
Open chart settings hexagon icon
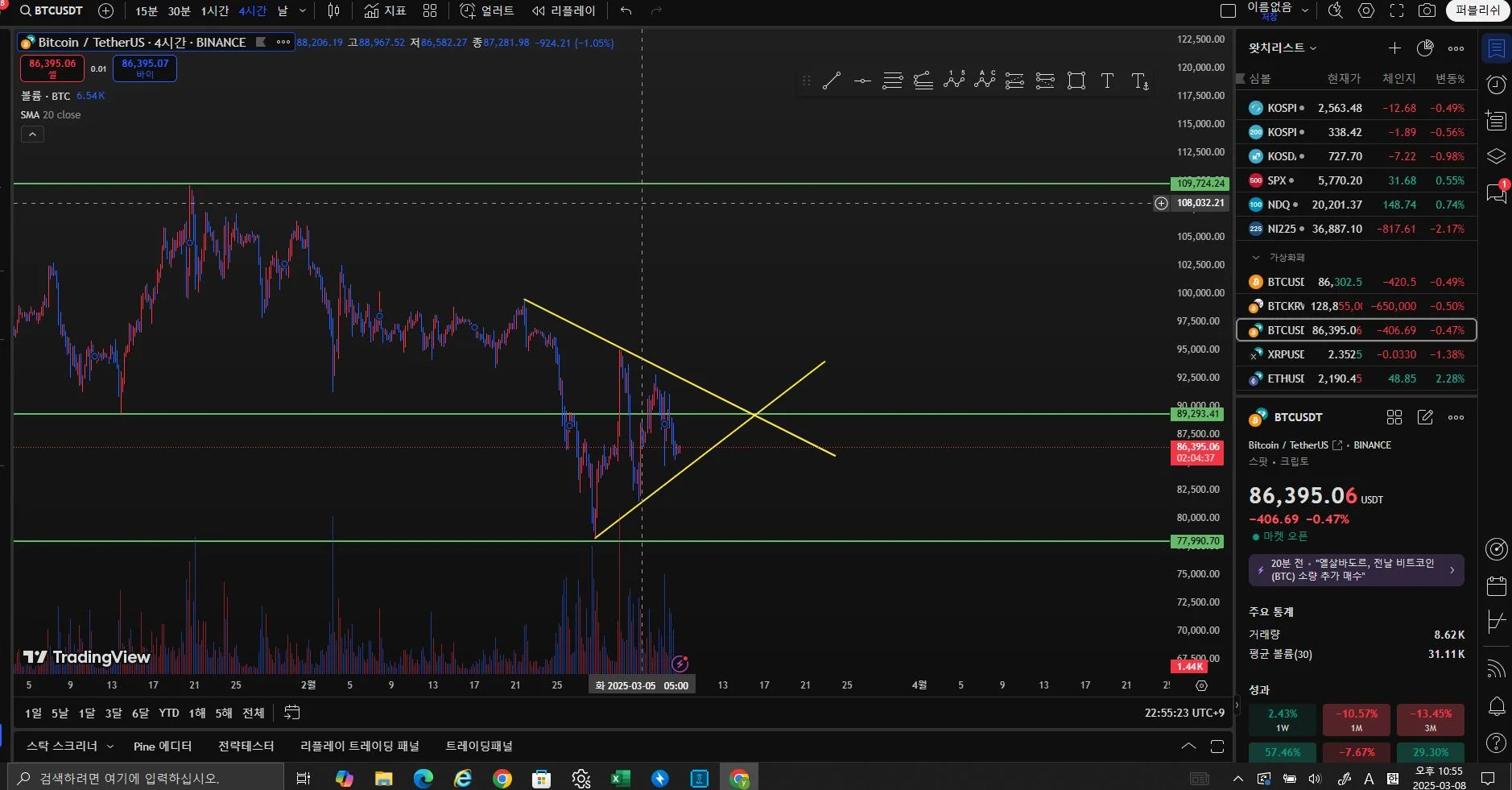pos(1366,10)
